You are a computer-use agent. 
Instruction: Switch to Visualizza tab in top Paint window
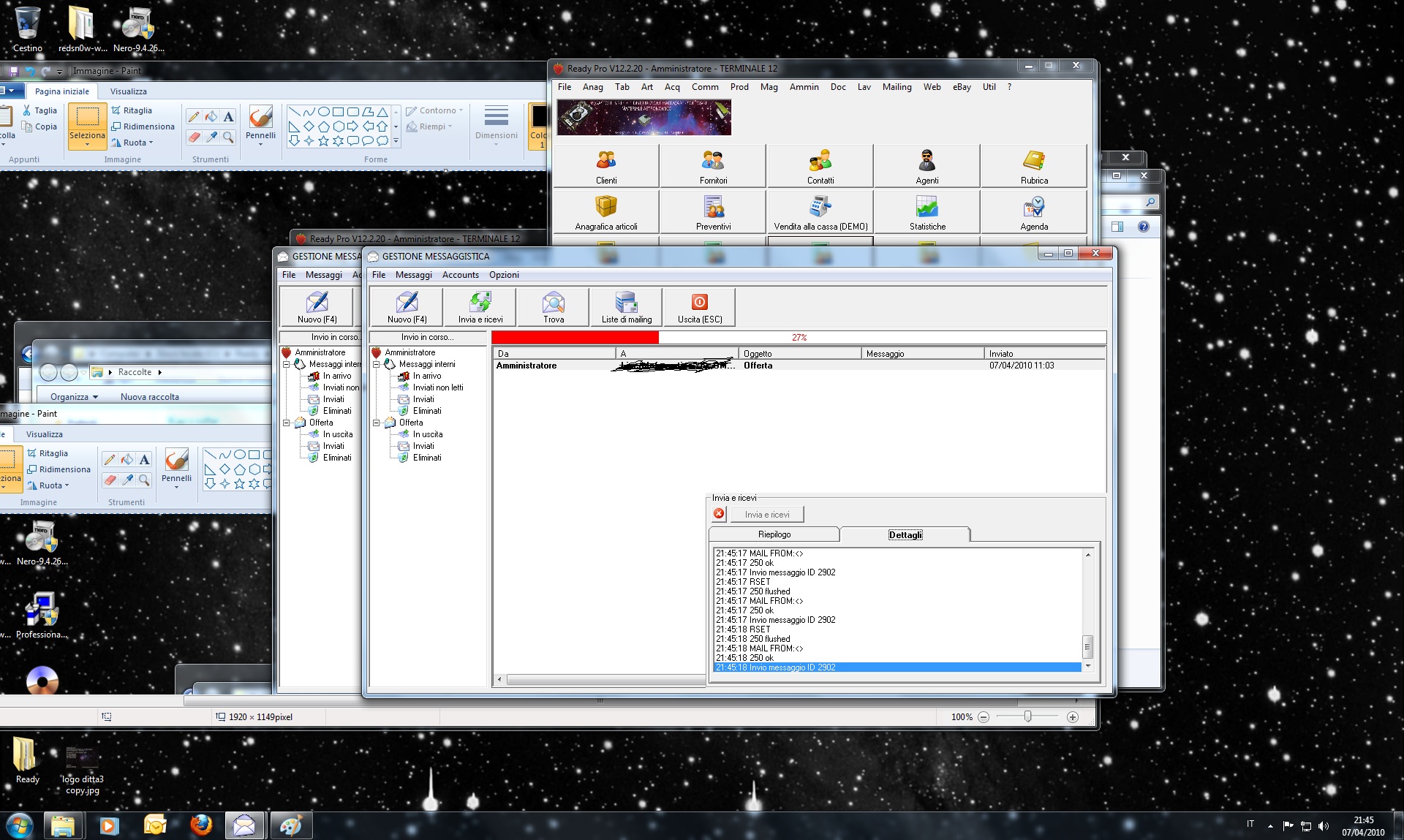tap(129, 91)
